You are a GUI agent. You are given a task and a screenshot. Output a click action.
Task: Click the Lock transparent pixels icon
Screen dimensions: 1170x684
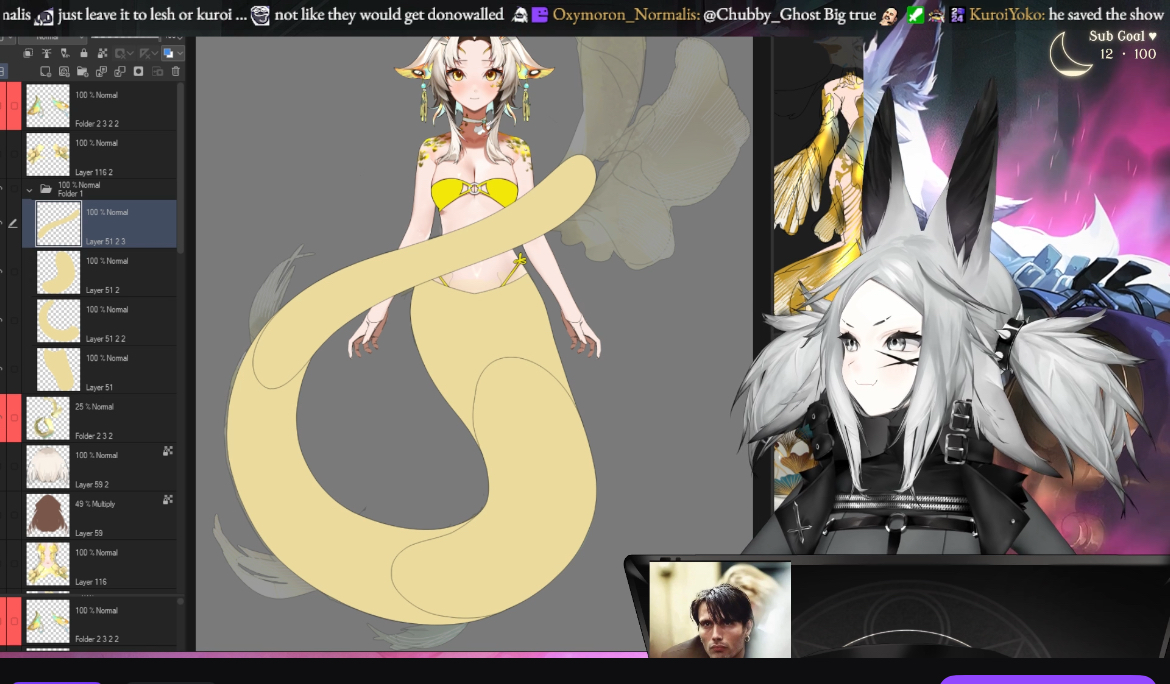pos(102,53)
